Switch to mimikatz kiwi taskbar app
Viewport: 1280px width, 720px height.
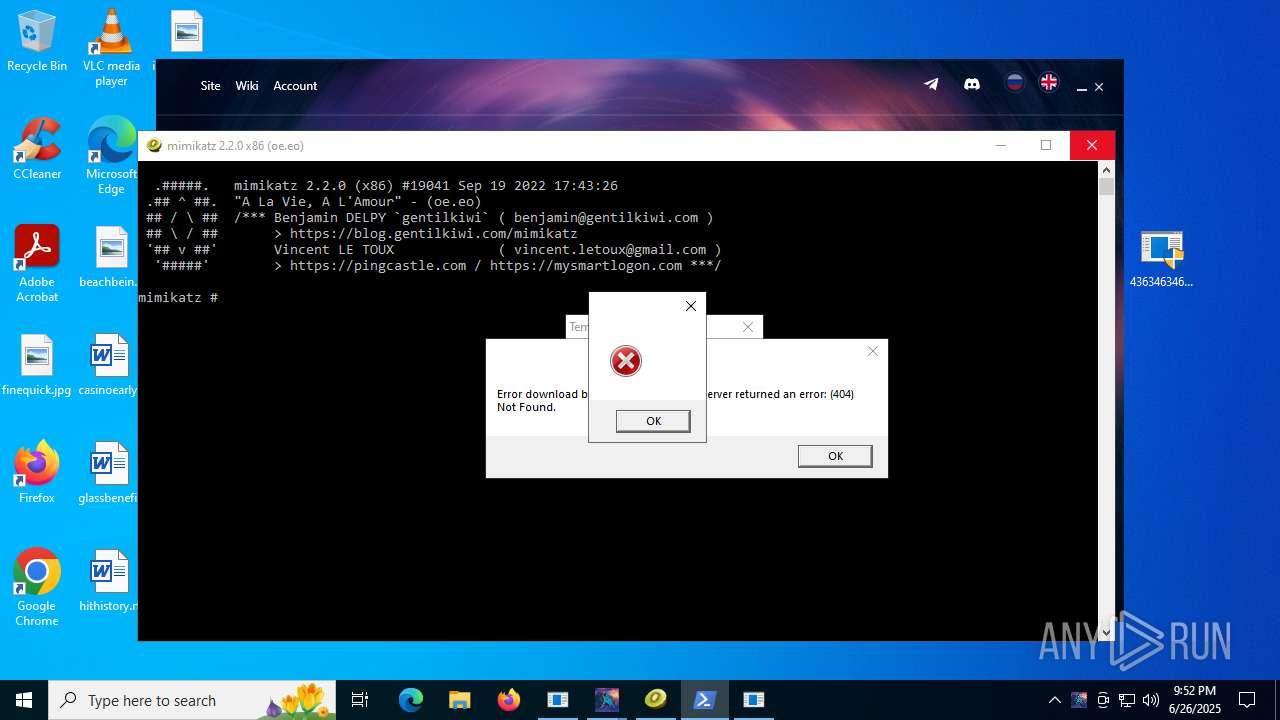pos(656,700)
